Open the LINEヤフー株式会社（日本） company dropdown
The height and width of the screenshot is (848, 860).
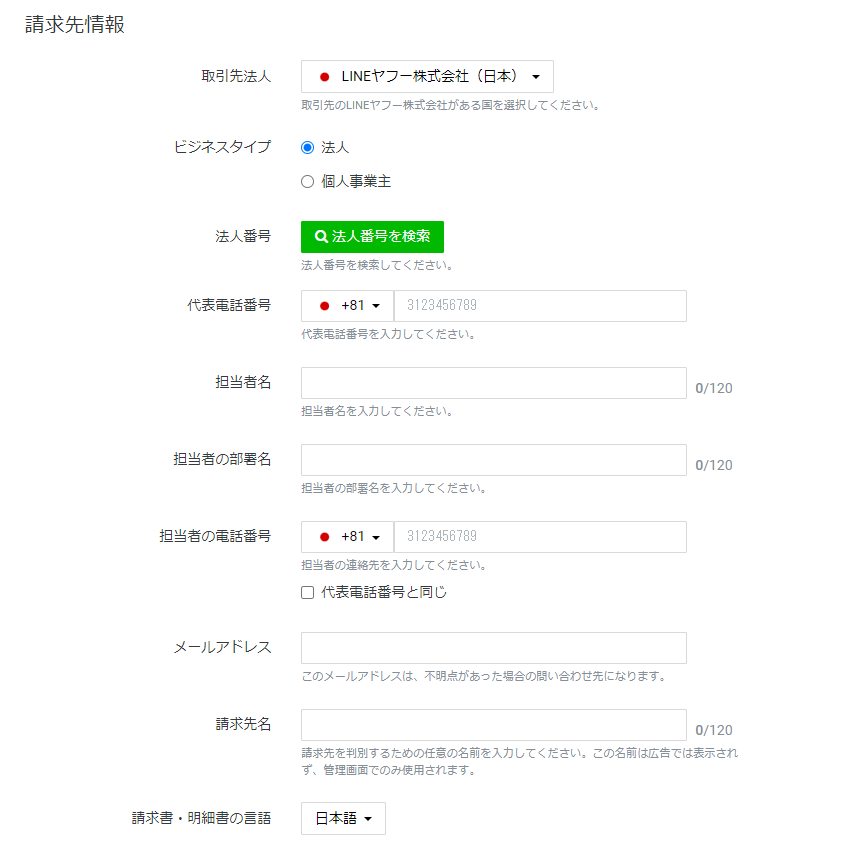pos(425,75)
